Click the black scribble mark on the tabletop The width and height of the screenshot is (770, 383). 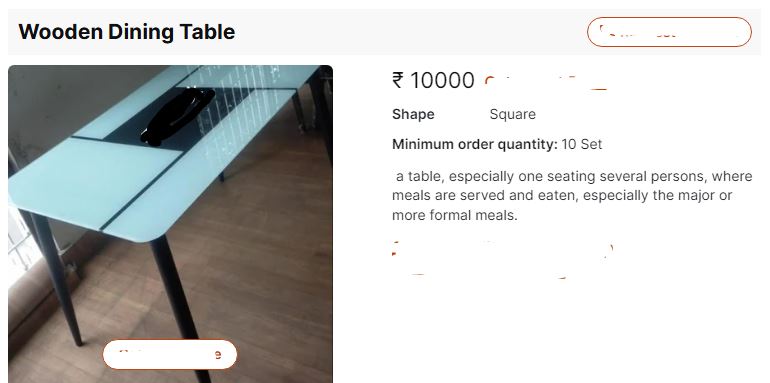[x=178, y=116]
